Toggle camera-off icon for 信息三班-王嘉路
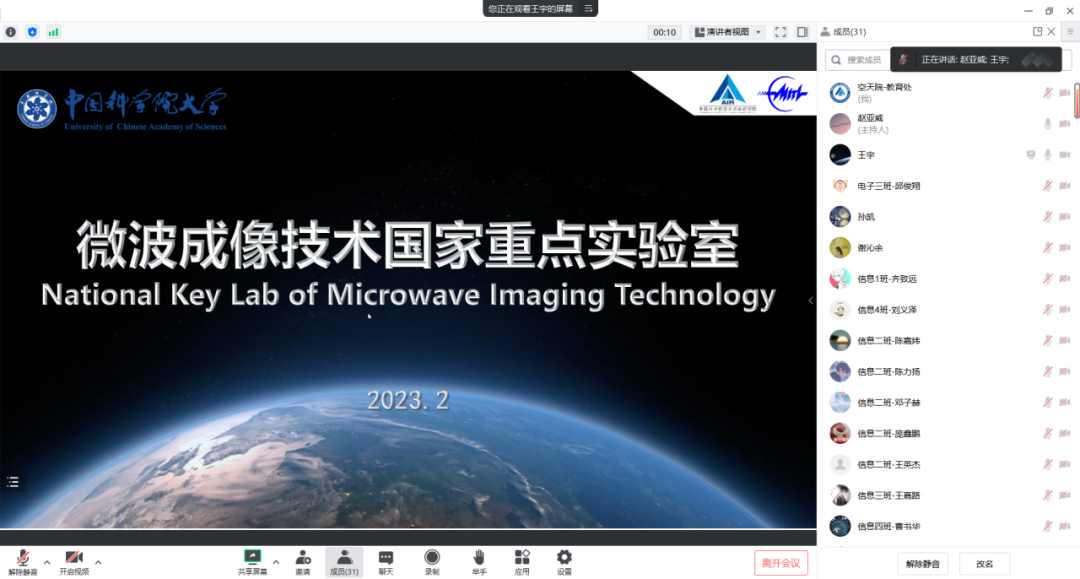The image size is (1080, 579). (1065, 495)
